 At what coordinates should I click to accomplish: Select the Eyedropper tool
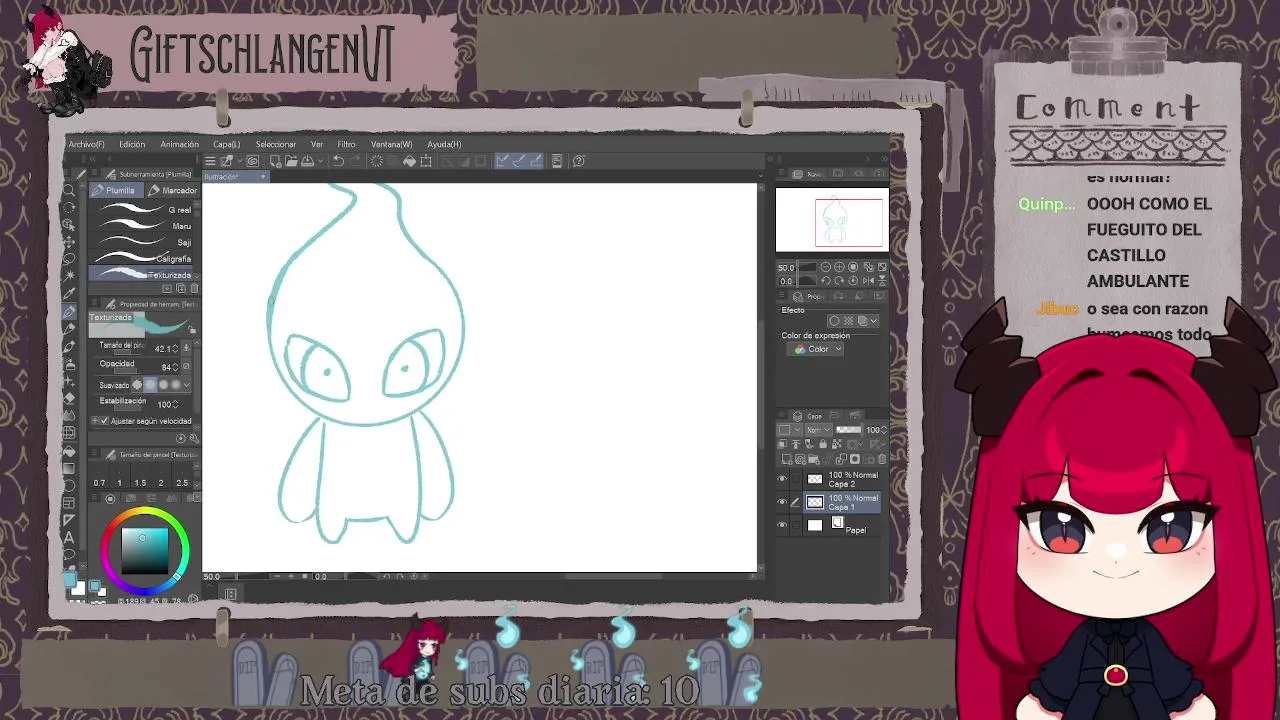69,293
